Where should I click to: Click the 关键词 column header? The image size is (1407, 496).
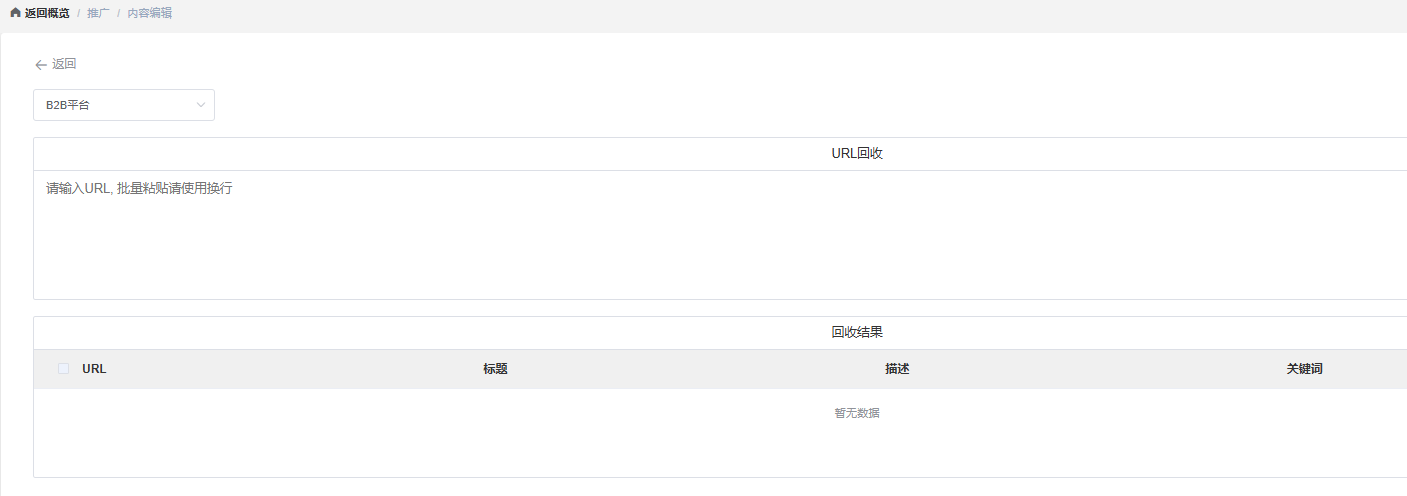1304,369
